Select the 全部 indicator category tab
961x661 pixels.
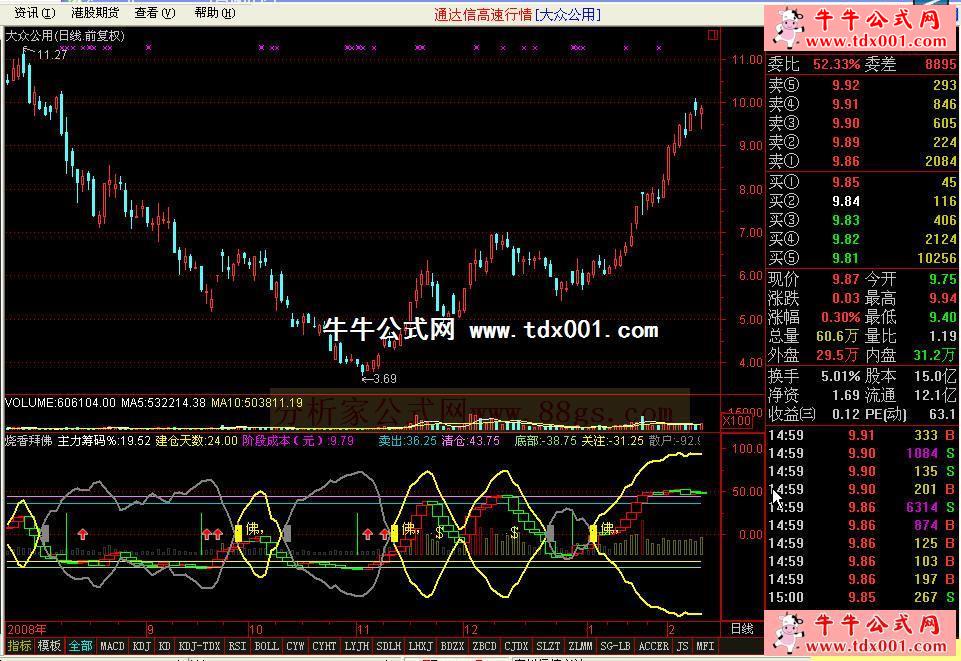tap(80, 646)
